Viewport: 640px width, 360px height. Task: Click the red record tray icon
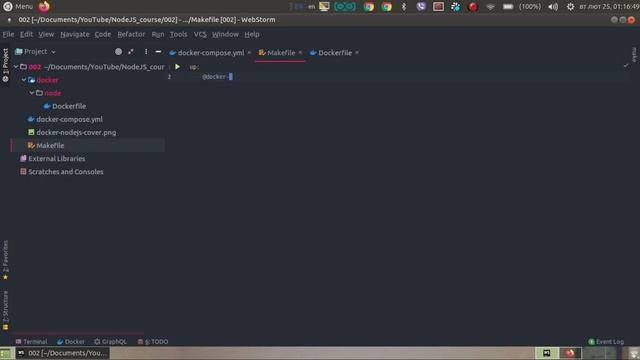tap(473, 7)
